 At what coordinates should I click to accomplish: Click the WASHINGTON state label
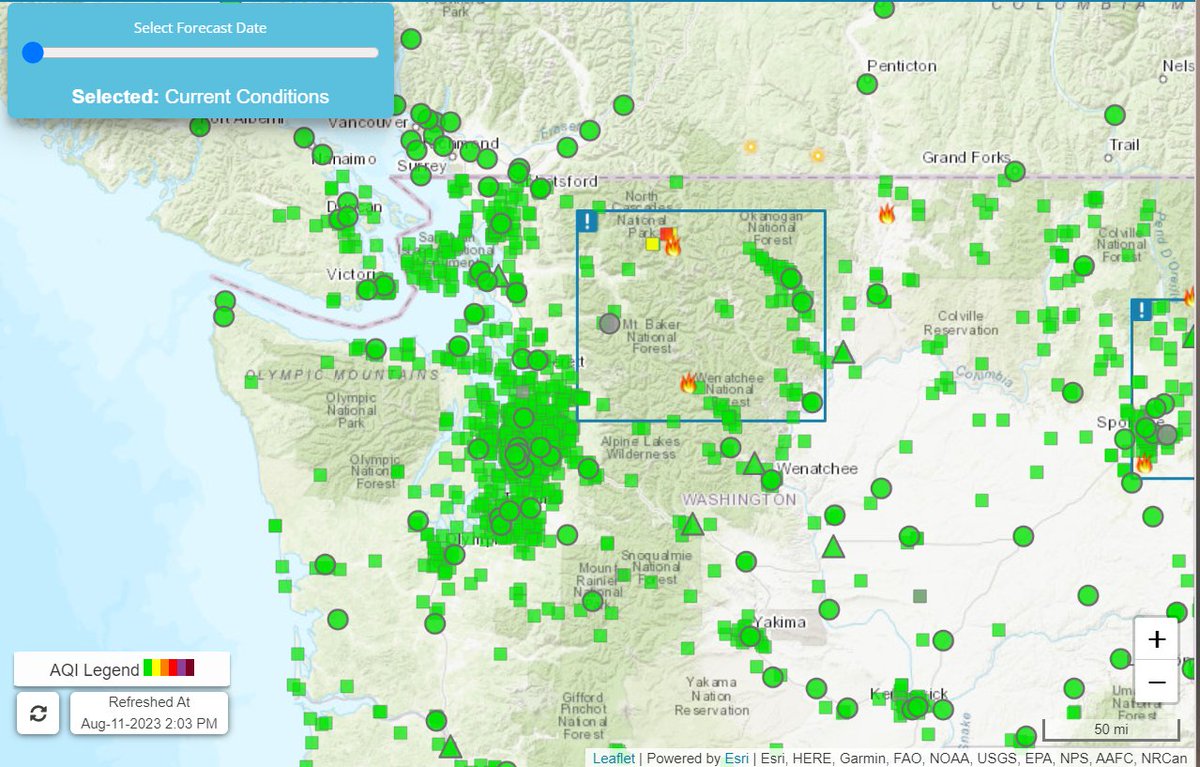(x=738, y=499)
